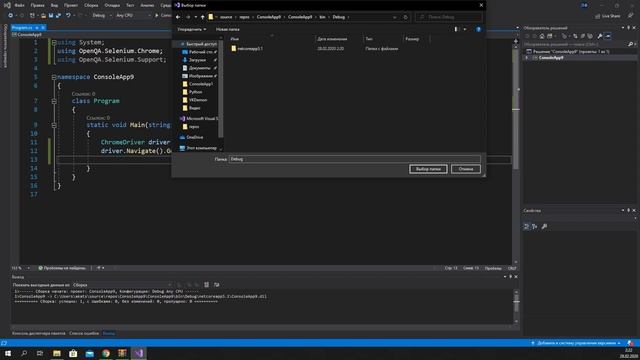This screenshot has width=640, height=360.
Task: Sort by Дата изменения column
Action: coord(332,39)
